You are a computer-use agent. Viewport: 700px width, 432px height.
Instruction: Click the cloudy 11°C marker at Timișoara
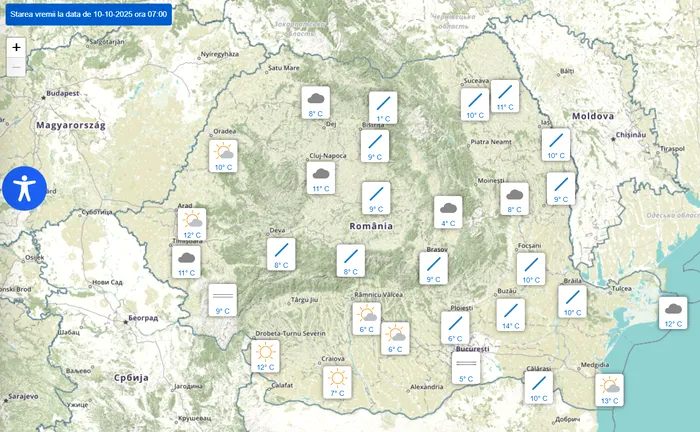tap(186, 261)
